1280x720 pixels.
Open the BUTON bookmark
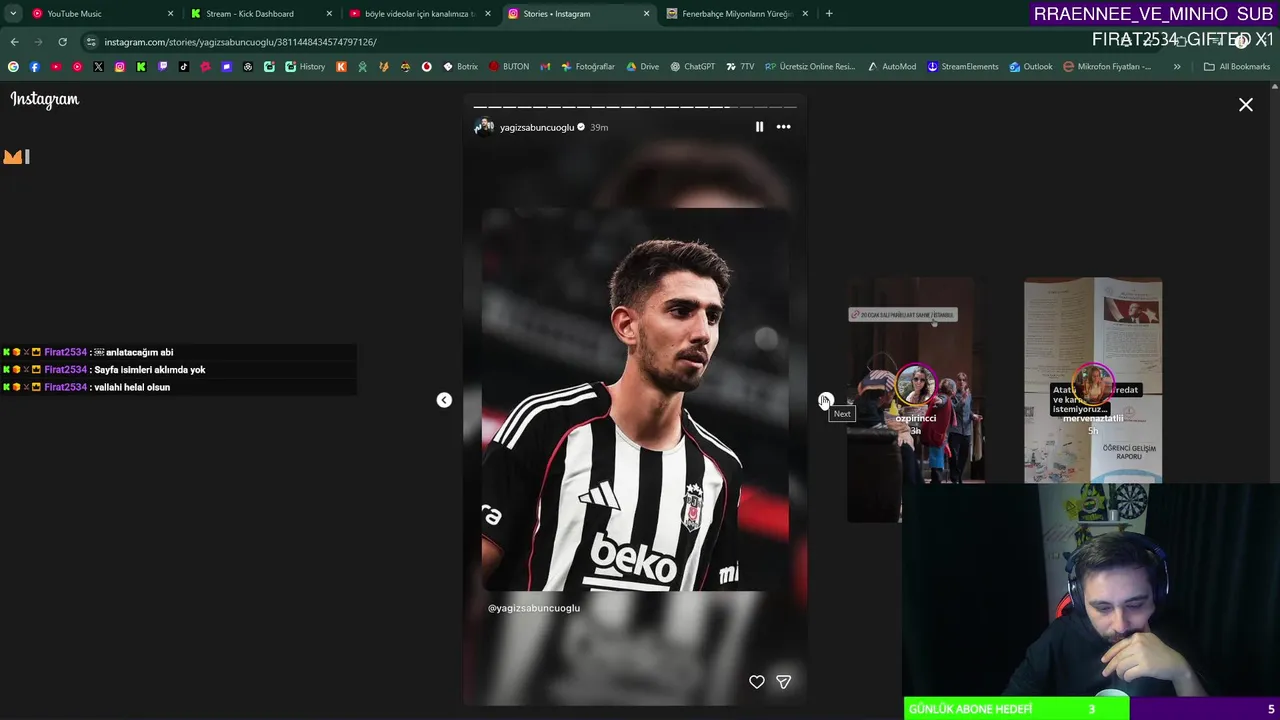click(509, 67)
